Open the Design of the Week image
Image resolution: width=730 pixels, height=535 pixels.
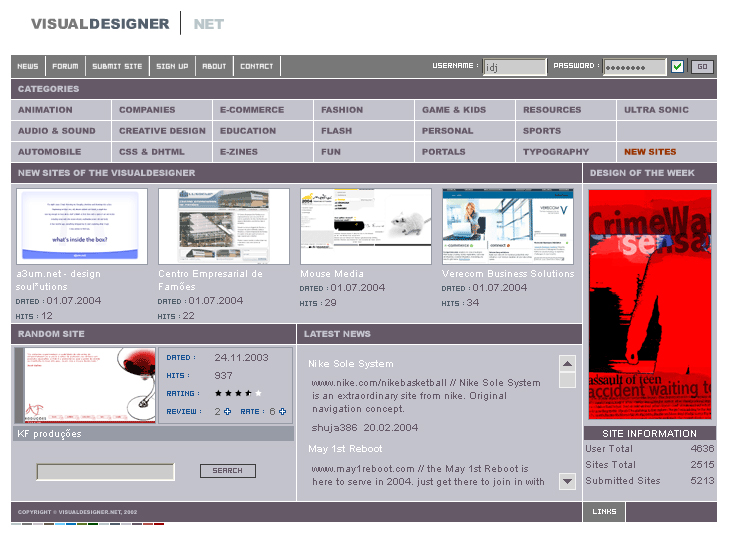pyautogui.click(x=650, y=304)
